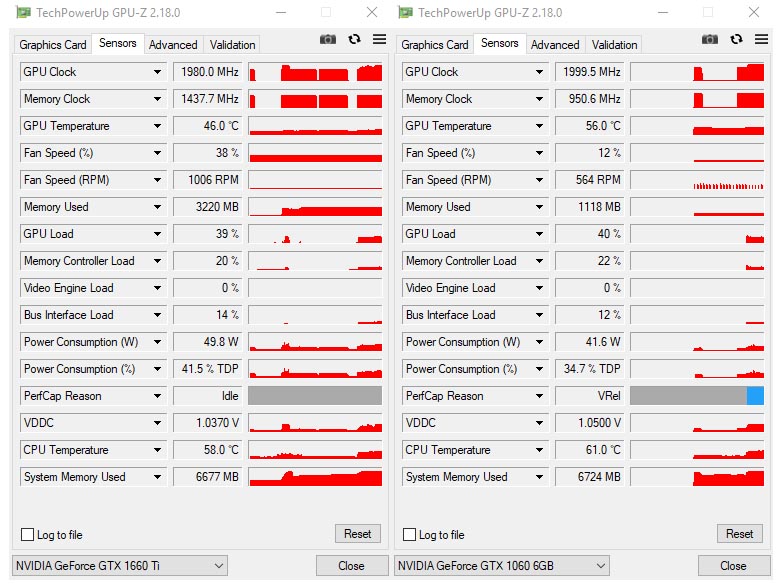This screenshot has width=782, height=588.
Task: Switch to Validation tab in 1060 window
Action: [x=614, y=45]
